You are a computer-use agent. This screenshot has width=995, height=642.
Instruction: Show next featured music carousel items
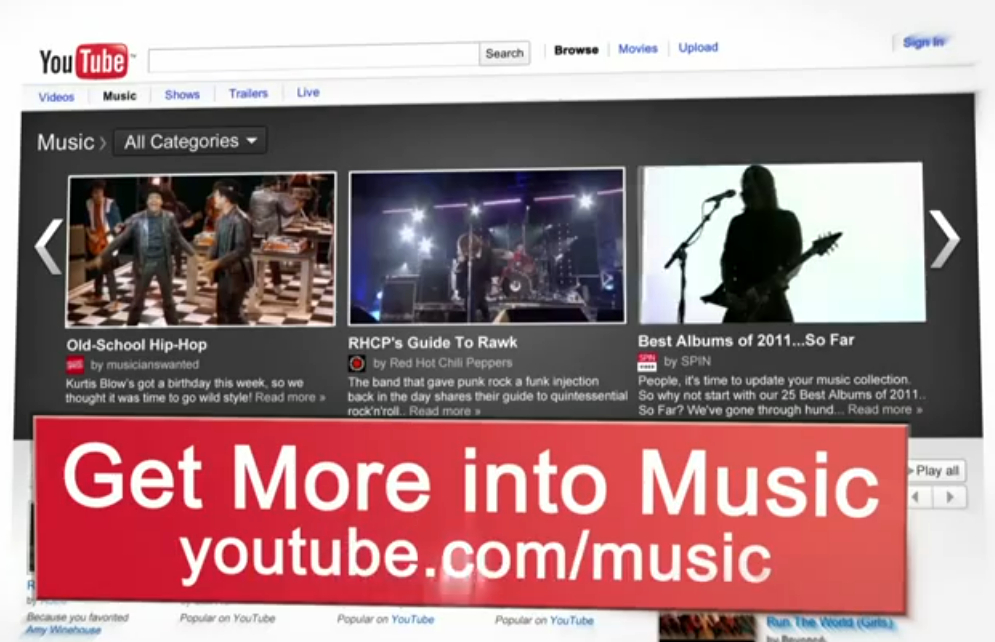pos(944,239)
